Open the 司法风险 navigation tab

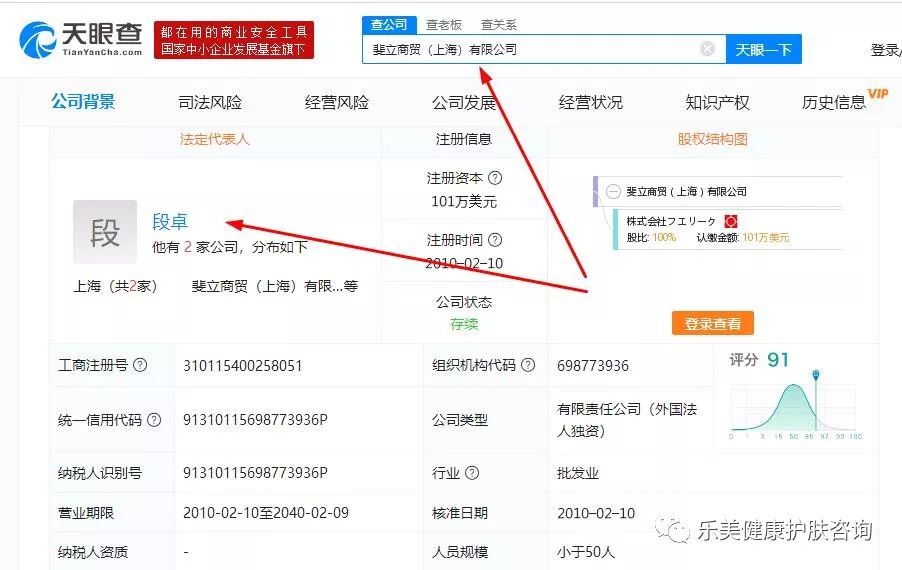210,102
